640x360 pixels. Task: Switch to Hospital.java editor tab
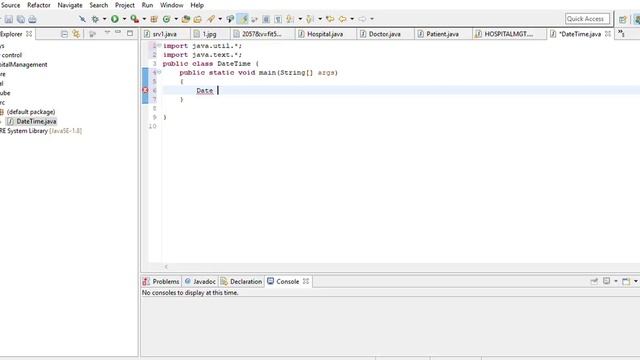click(325, 34)
